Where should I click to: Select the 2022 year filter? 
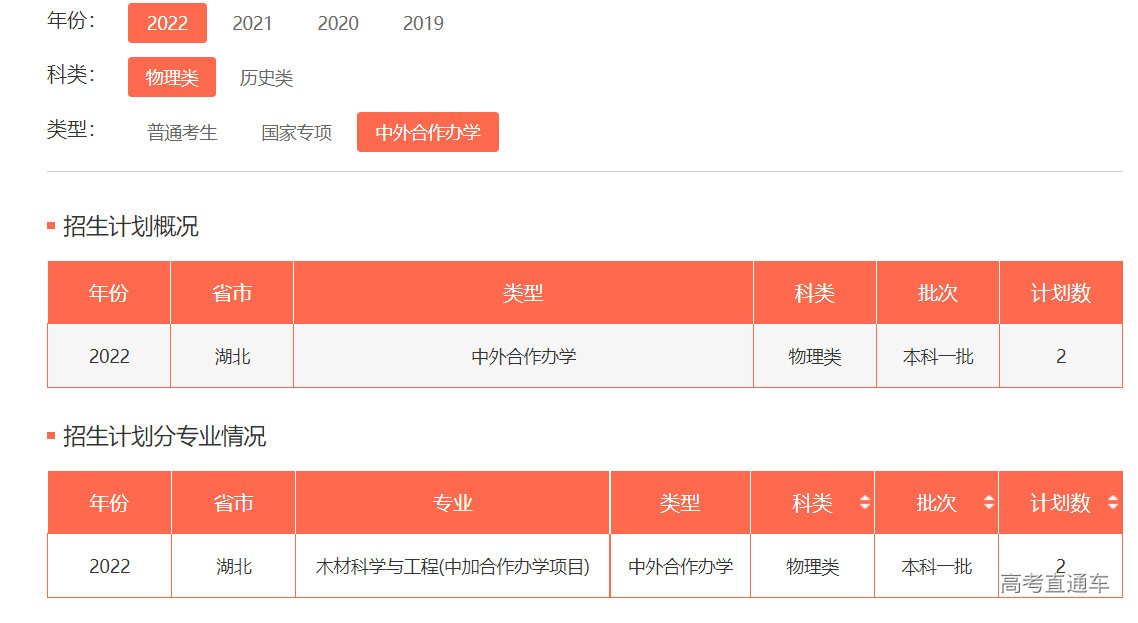click(x=167, y=23)
